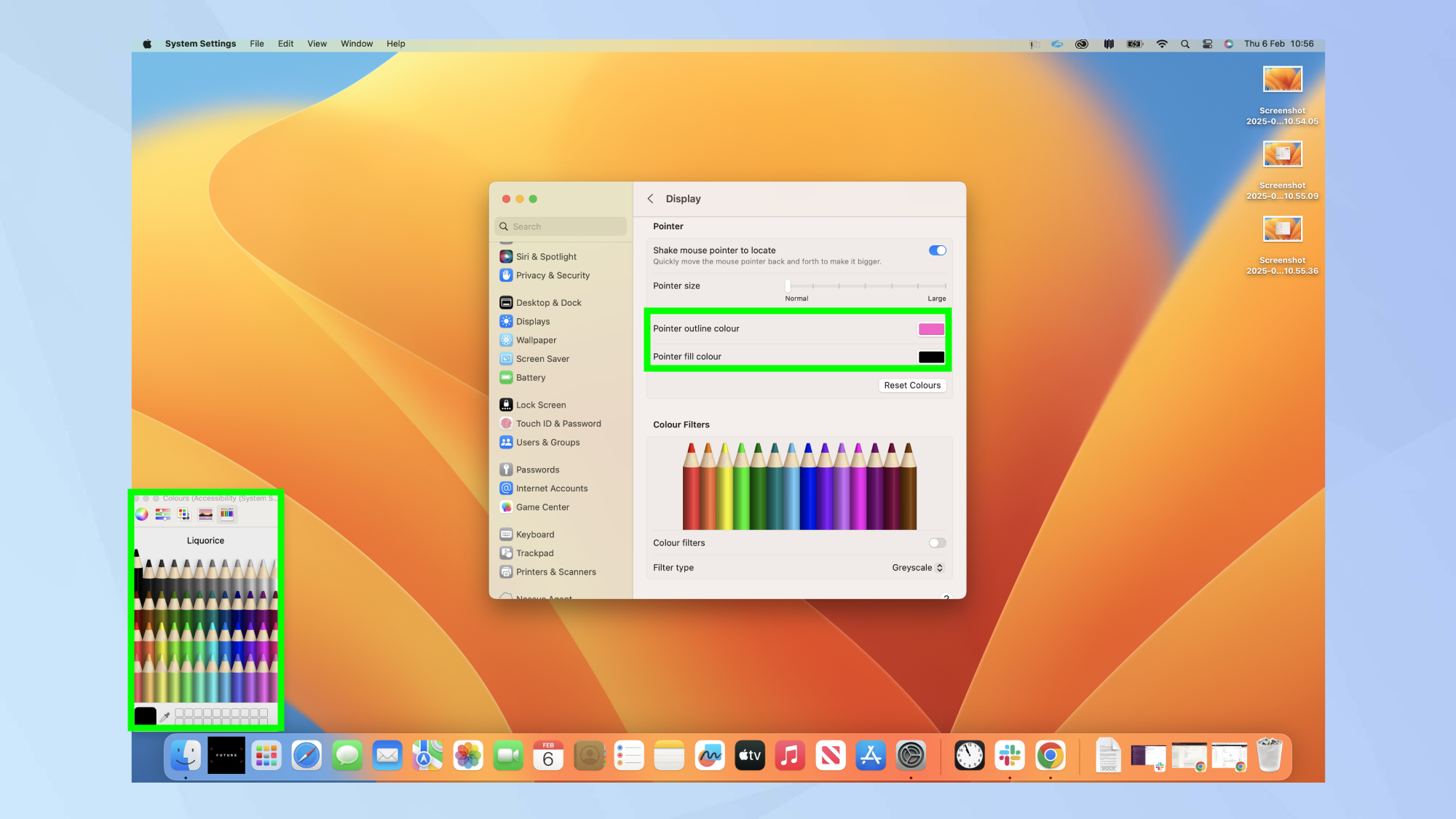Open the Filter type dropdown showing Greyscale
Screen dimensions: 1456x819
(x=917, y=567)
